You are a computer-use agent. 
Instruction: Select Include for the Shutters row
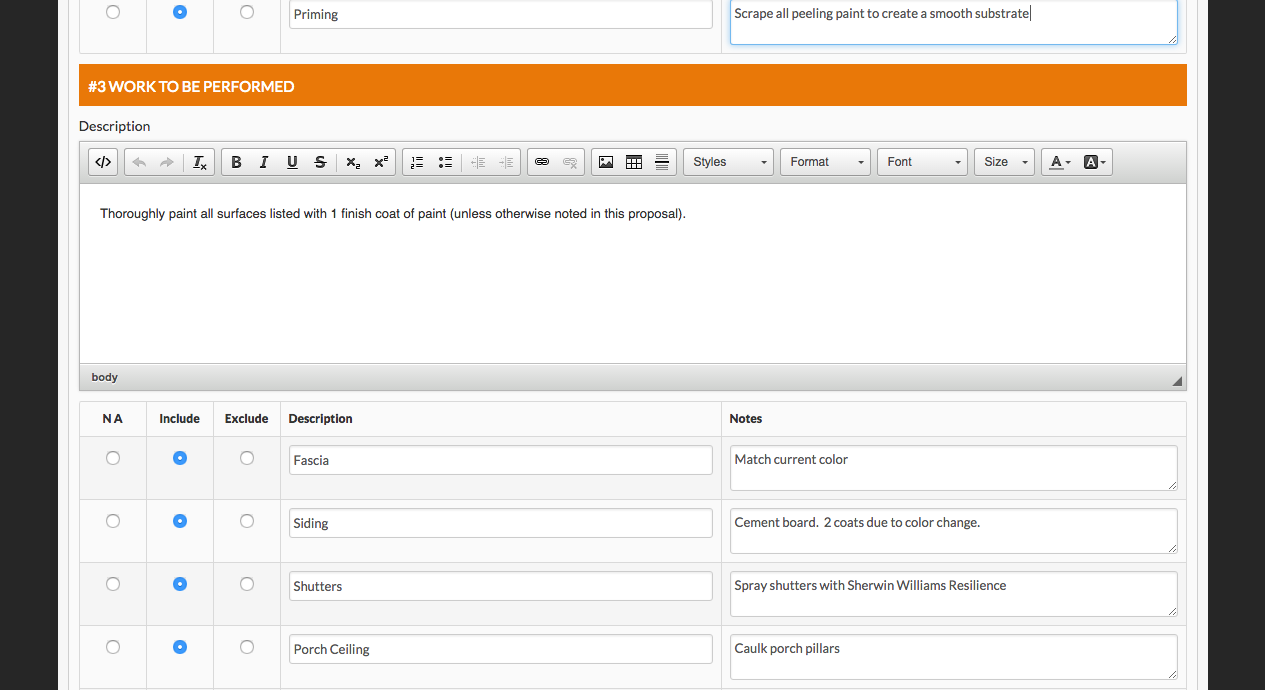[180, 584]
